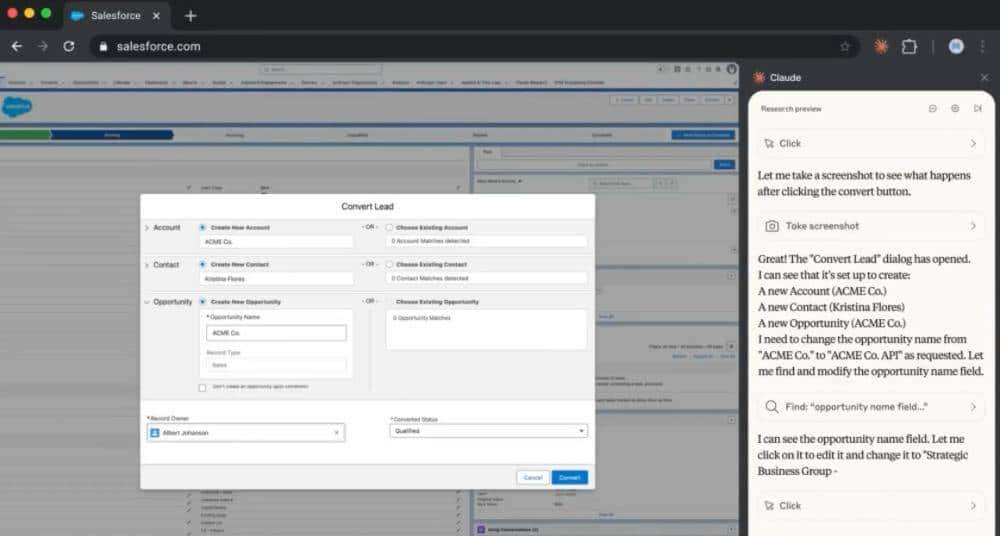Collapse the Opportunity section chevron

[147, 301]
